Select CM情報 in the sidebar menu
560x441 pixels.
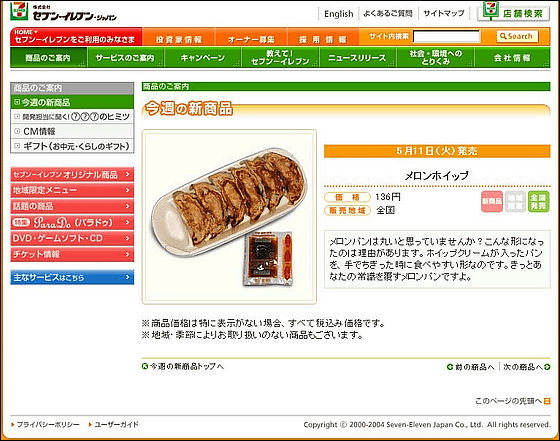(72, 131)
